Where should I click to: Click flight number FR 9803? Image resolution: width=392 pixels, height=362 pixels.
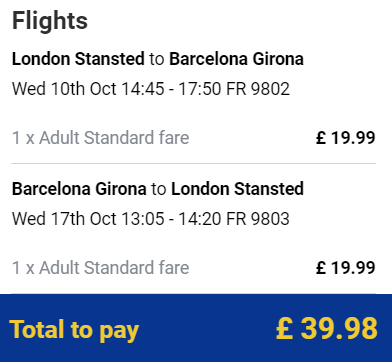[258, 219]
